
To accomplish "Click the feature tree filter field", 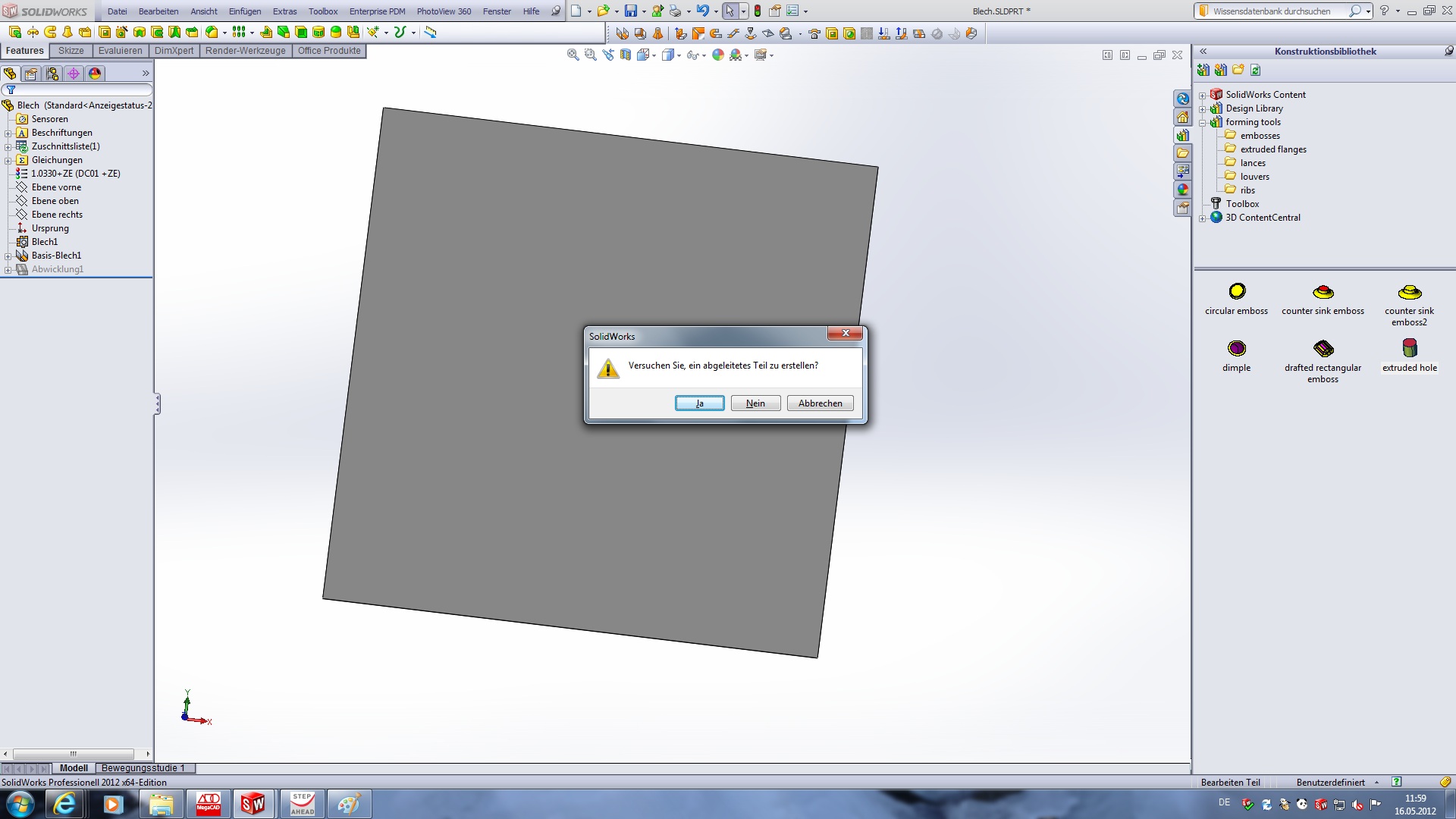I will (77, 89).
